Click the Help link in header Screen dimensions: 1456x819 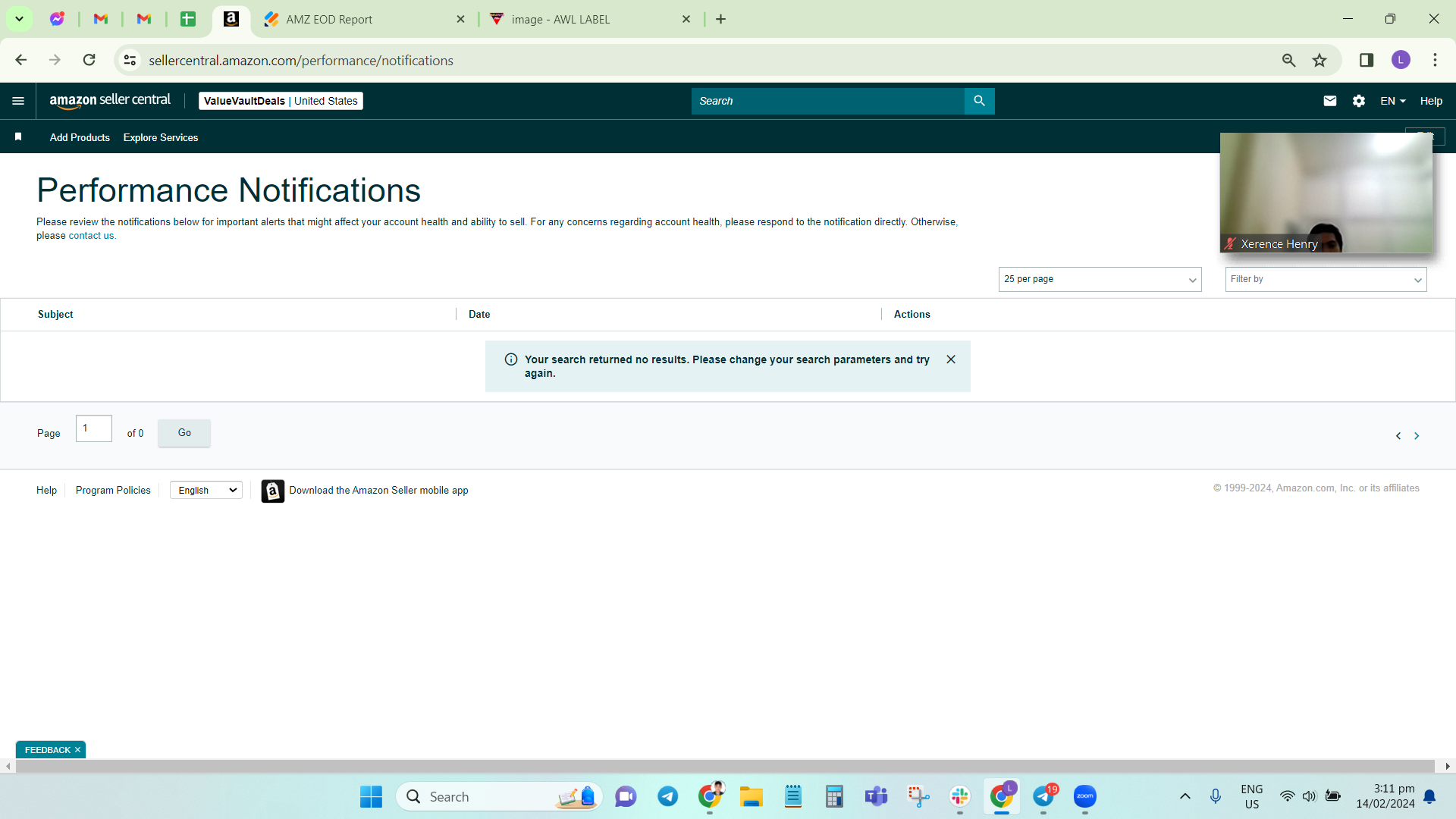tap(1431, 101)
